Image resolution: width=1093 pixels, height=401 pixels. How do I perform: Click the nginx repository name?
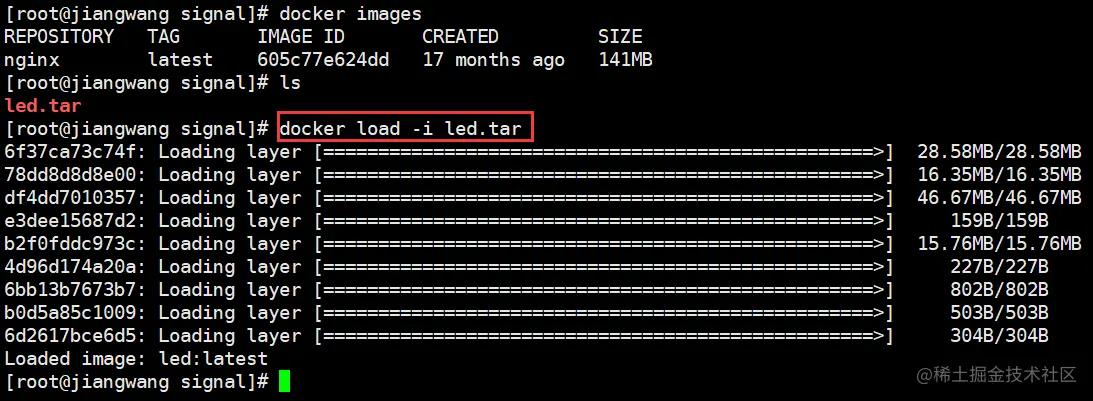pos(31,61)
